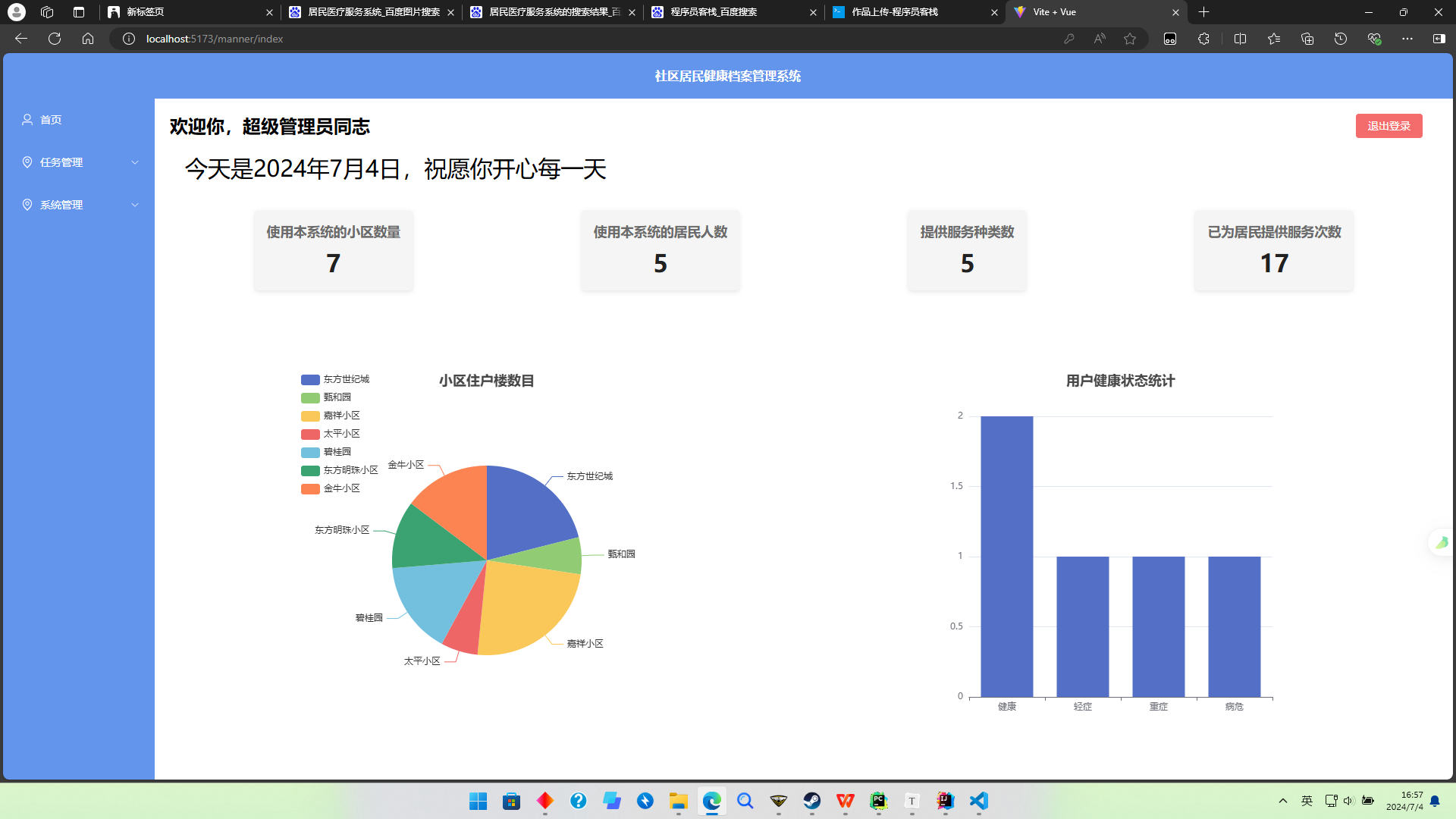Switch to 居民医疗服务系统_百度图片搜索 tab
This screenshot has height=819, width=1456.
pyautogui.click(x=372, y=12)
